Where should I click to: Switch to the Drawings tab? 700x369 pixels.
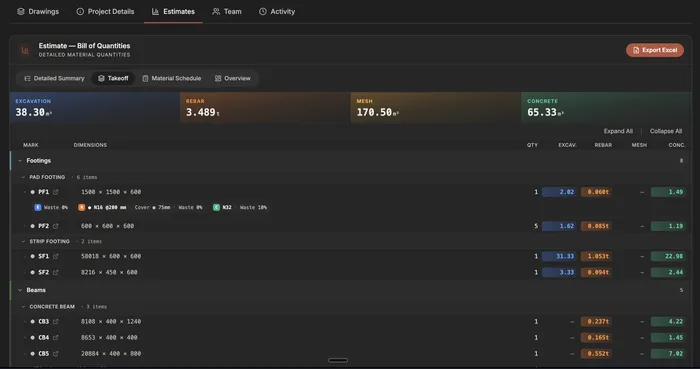pos(38,12)
